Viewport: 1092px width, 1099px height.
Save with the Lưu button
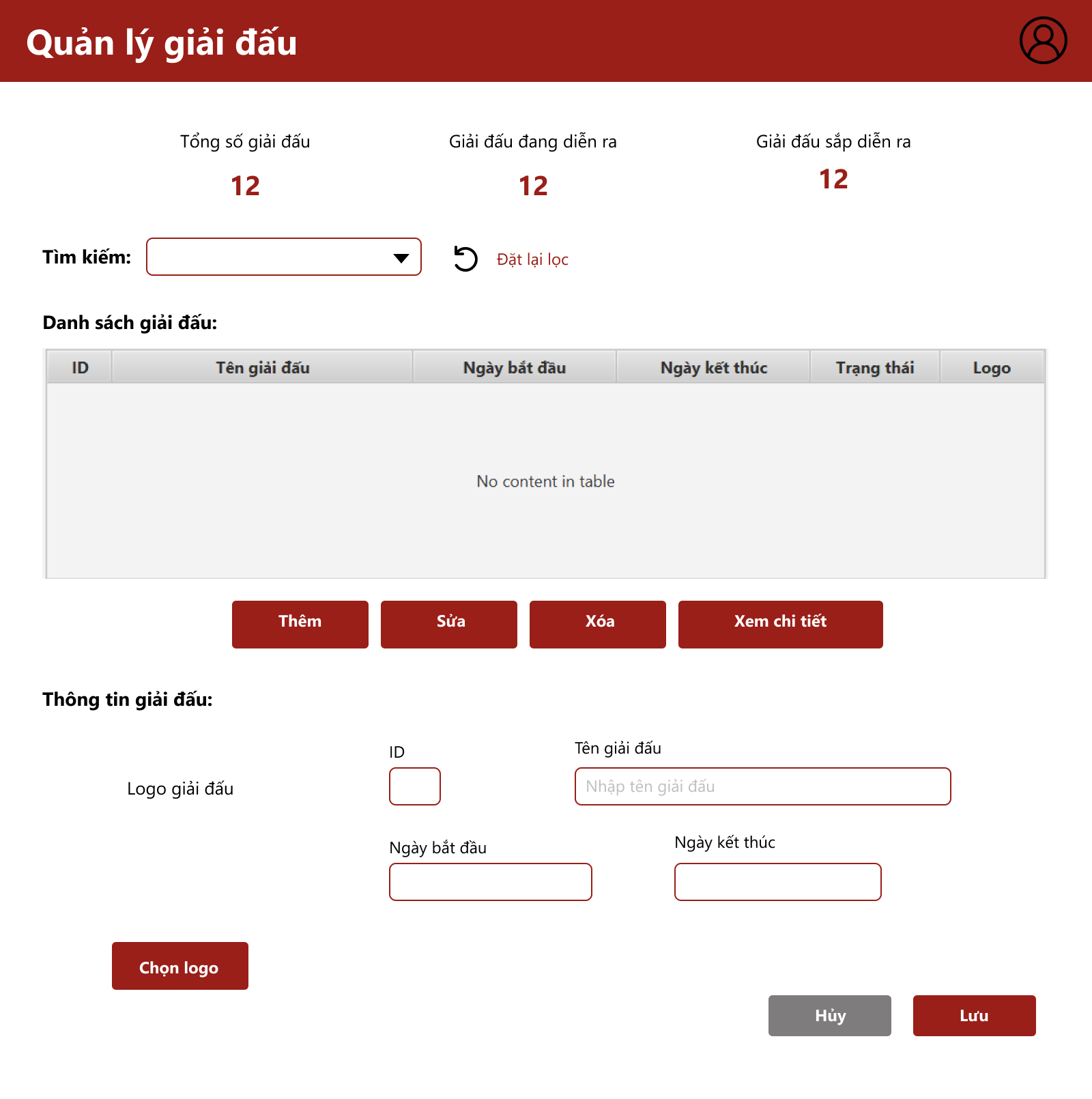(974, 1015)
